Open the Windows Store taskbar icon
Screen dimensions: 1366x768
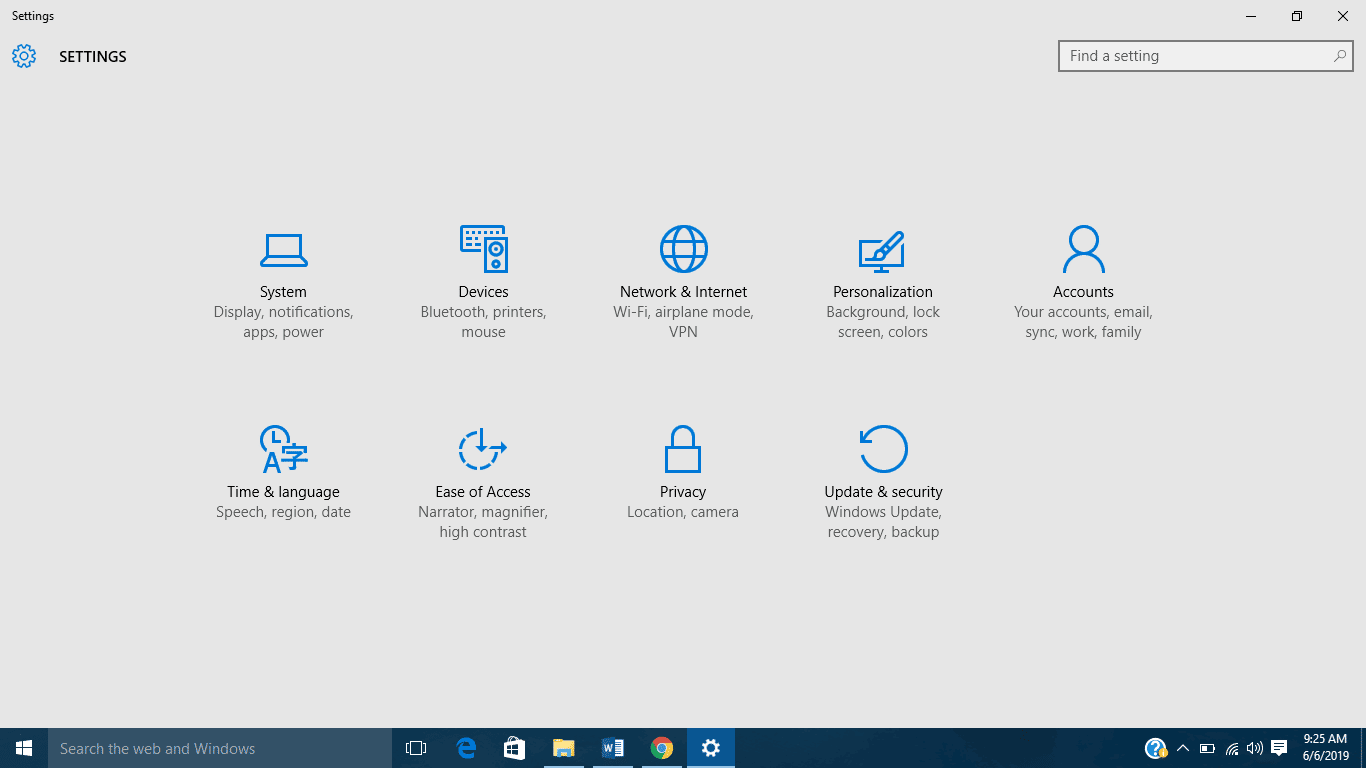pos(514,748)
